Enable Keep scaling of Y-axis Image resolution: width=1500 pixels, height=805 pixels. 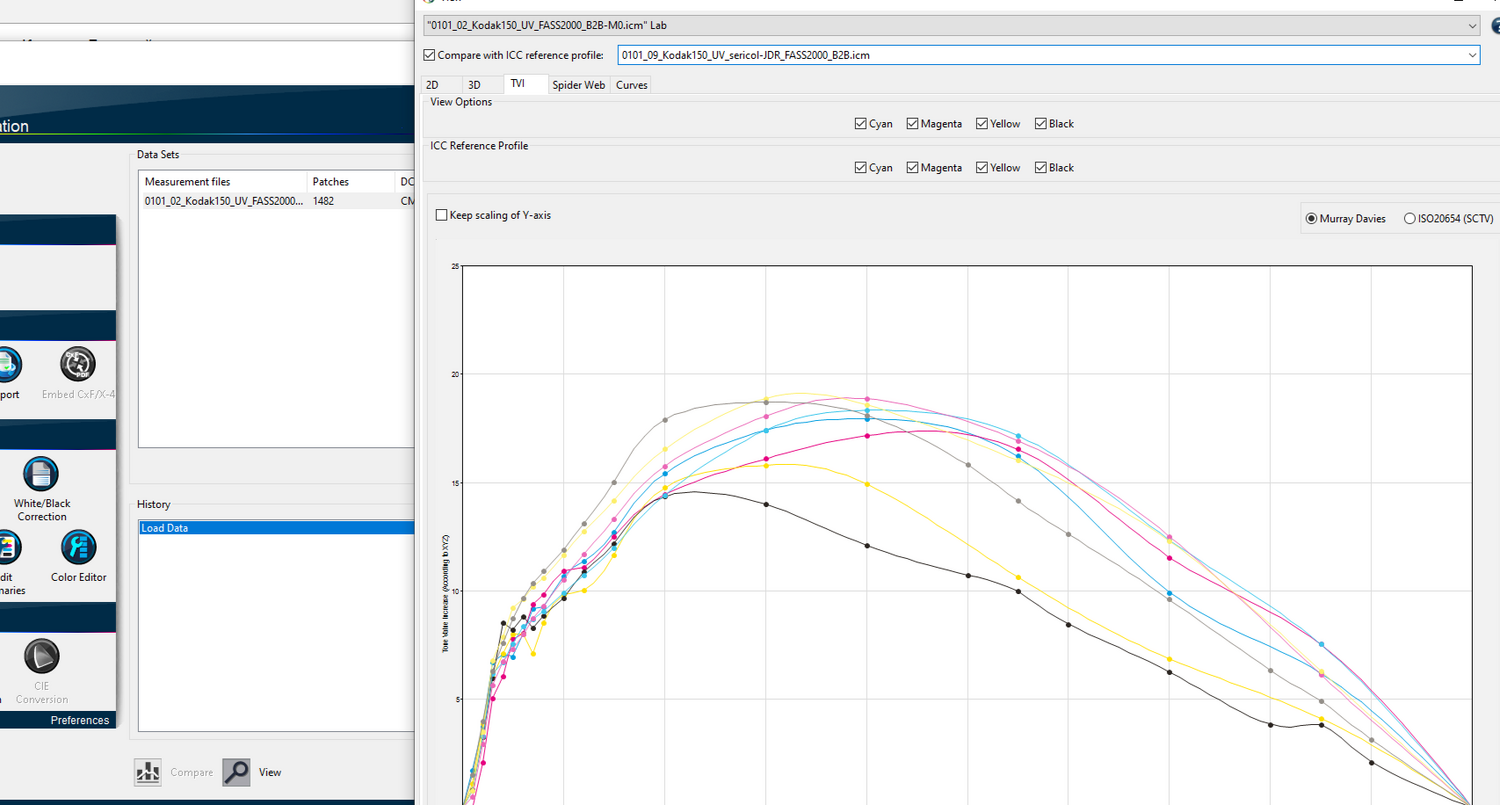coord(442,215)
